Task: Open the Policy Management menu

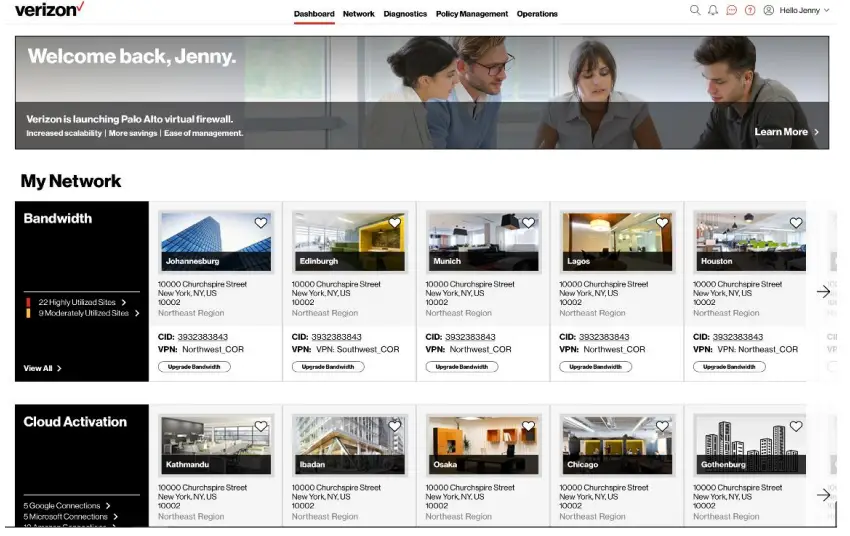Action: click(x=472, y=14)
